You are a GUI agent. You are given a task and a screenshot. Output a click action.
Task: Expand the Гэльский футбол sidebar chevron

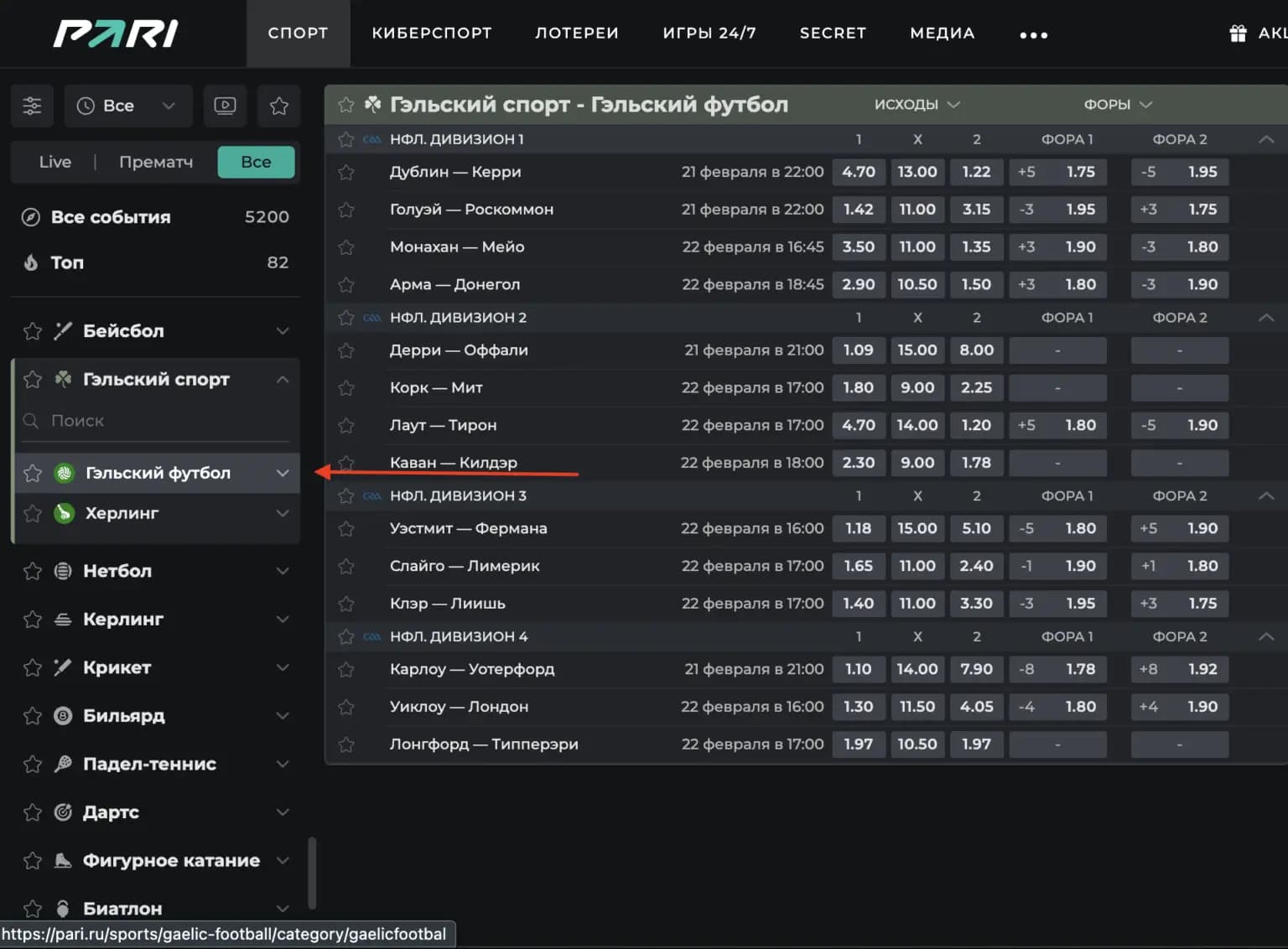point(283,473)
